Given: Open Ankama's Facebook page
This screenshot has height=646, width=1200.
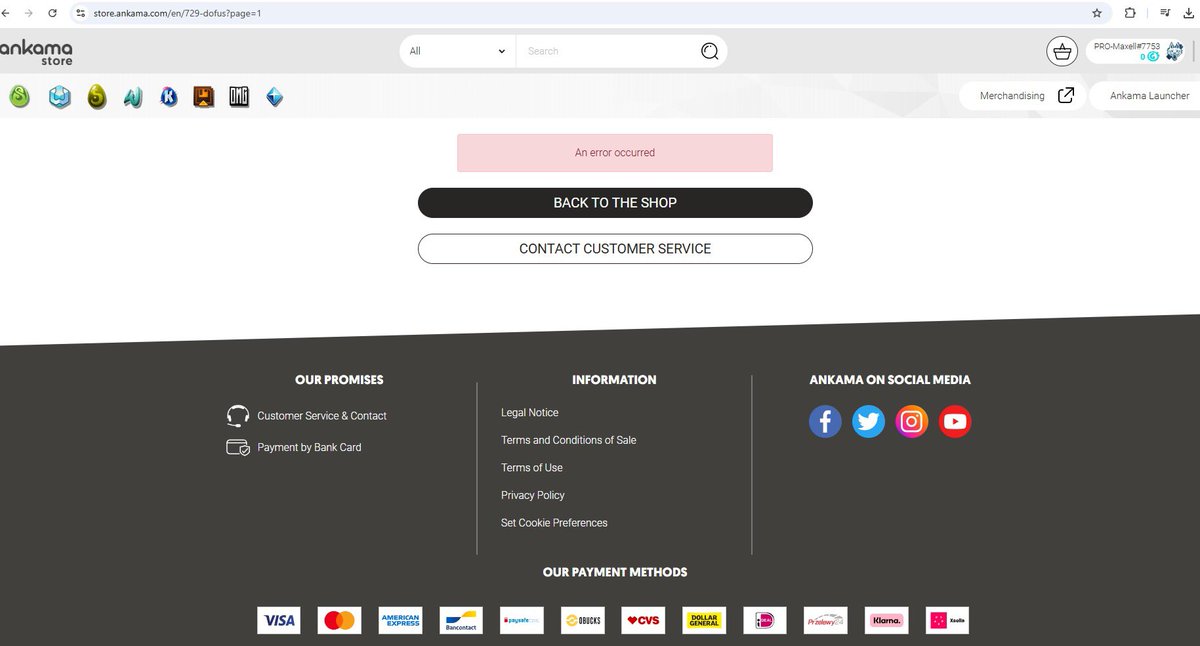Looking at the screenshot, I should (x=825, y=421).
